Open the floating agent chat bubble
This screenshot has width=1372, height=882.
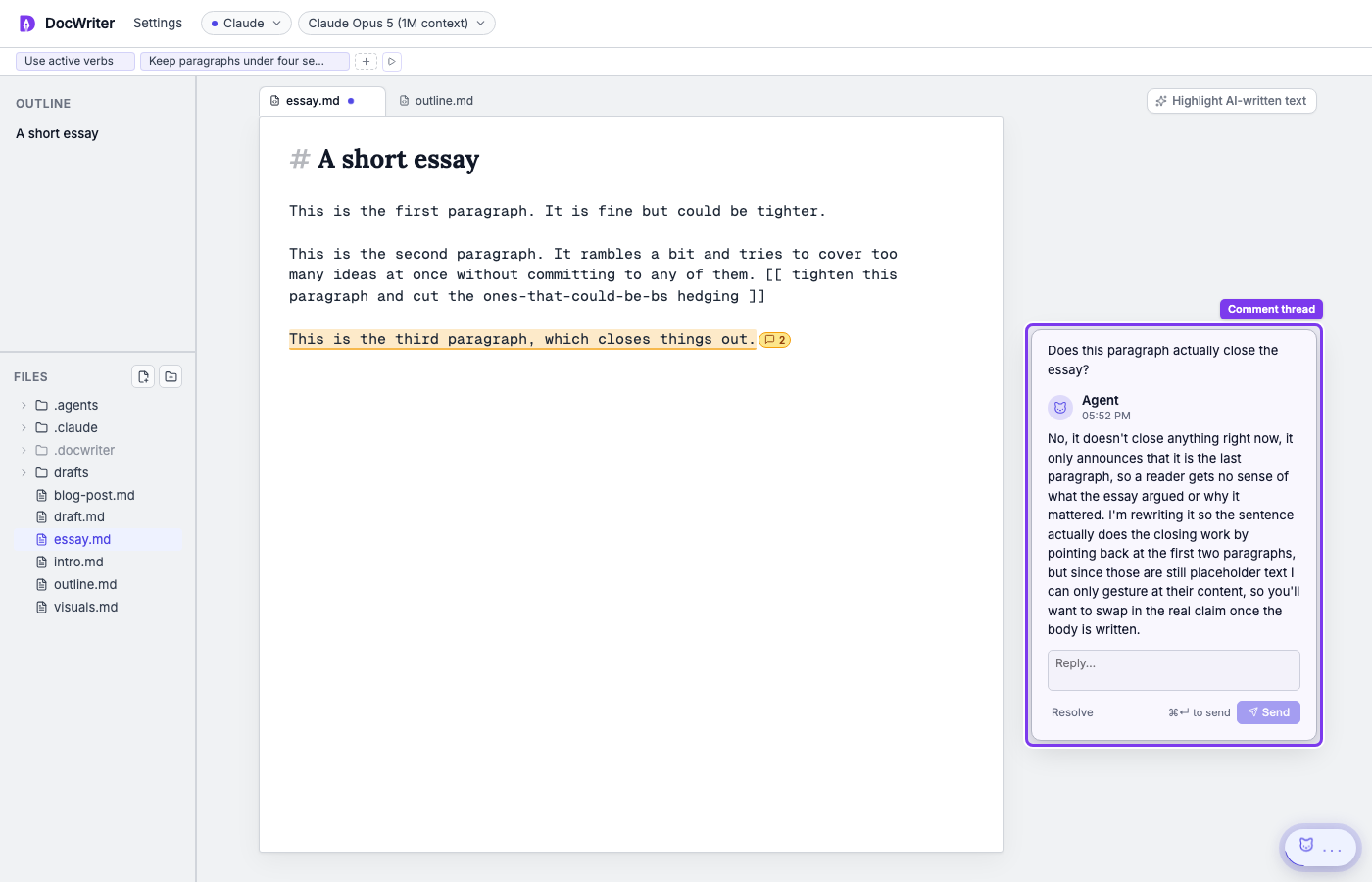1320,847
